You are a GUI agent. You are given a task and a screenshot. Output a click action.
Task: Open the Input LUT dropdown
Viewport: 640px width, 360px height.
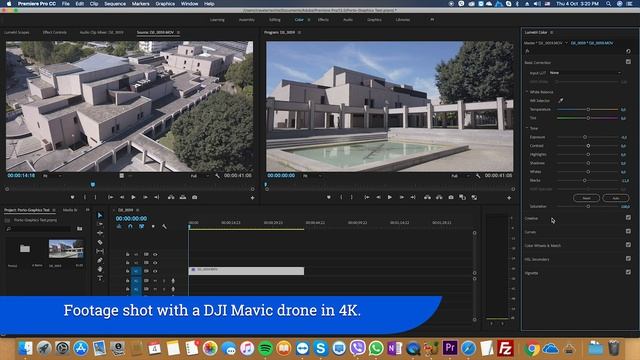point(585,73)
